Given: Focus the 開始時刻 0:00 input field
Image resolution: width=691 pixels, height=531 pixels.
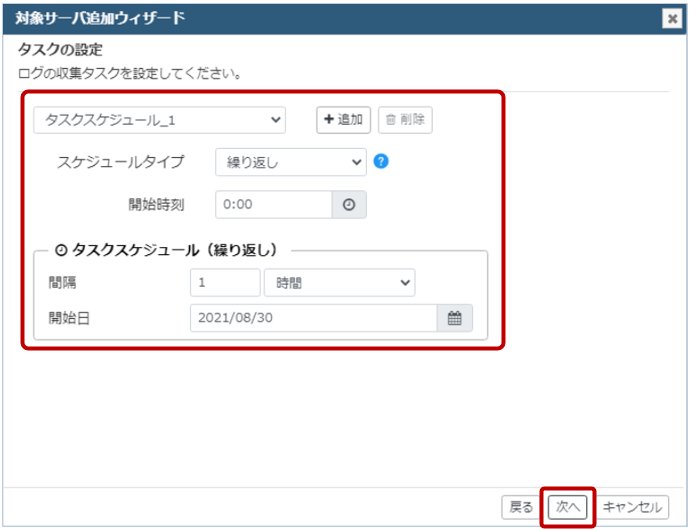Looking at the screenshot, I should [274, 204].
